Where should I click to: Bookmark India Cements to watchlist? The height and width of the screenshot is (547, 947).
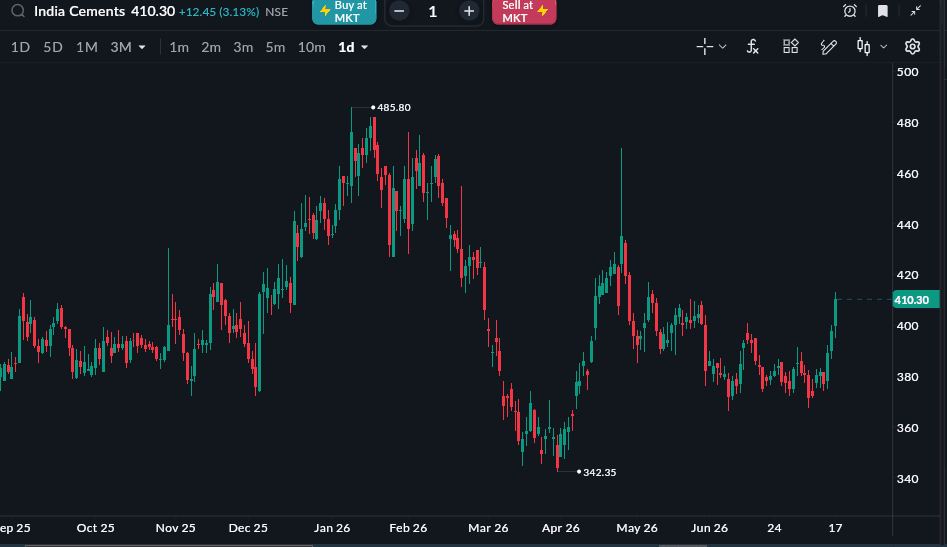coord(882,11)
